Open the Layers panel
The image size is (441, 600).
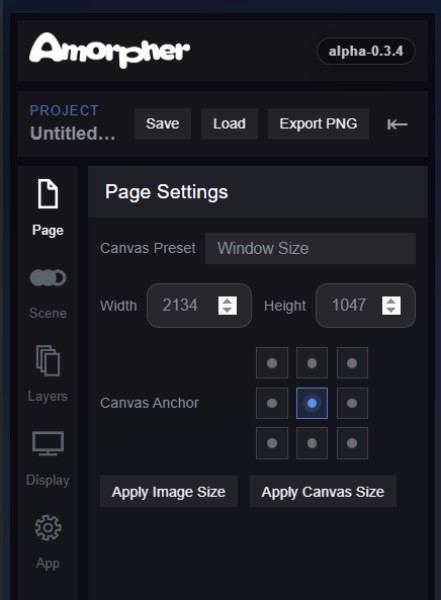(48, 374)
